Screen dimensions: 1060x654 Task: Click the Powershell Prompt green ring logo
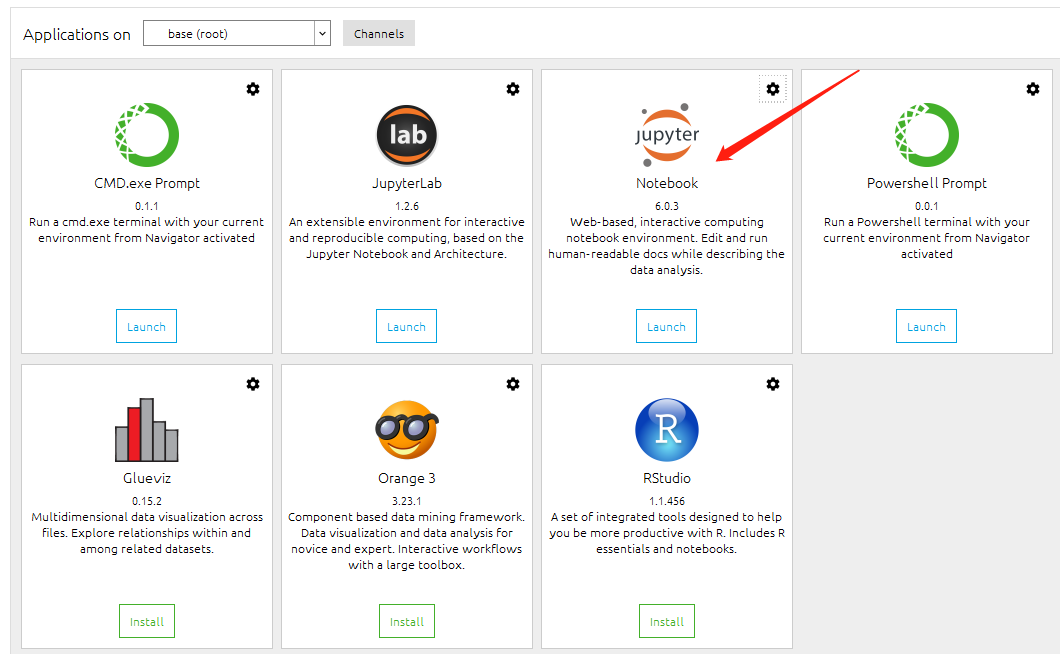point(927,135)
